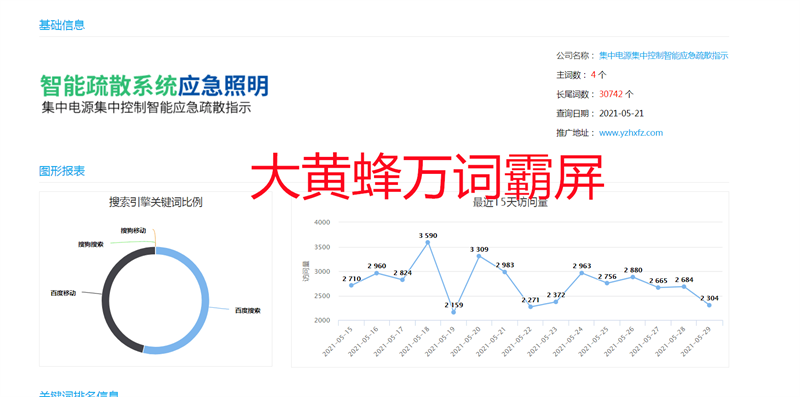Click the 3 309 data point marker

tap(479, 256)
